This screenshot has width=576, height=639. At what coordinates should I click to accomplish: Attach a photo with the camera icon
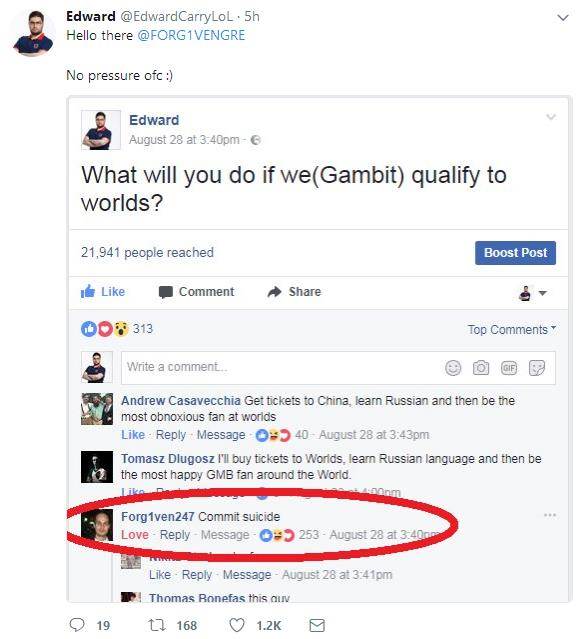481,368
